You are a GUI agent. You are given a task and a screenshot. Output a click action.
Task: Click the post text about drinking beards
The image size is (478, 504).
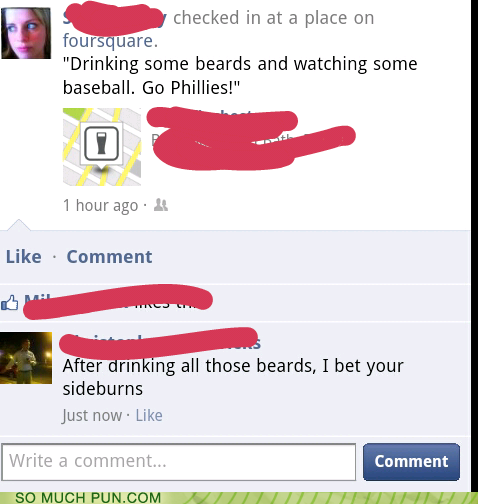240,76
